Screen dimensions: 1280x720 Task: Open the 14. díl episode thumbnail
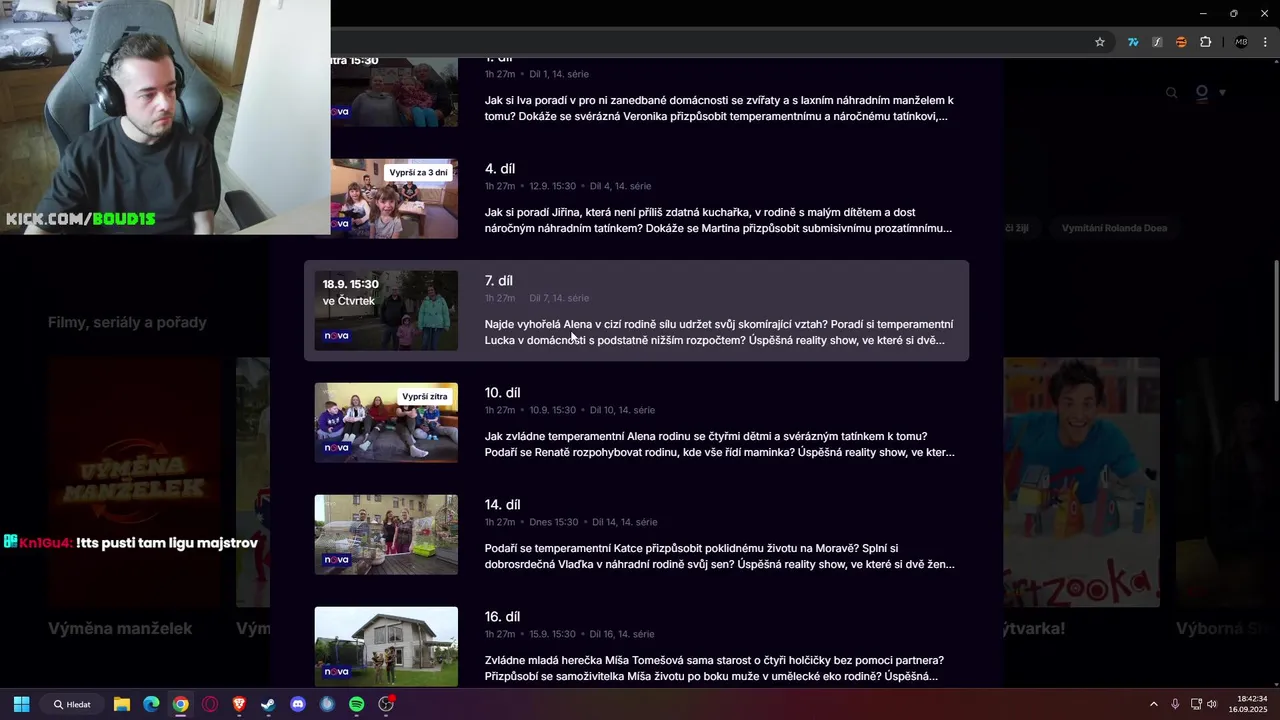[386, 535]
